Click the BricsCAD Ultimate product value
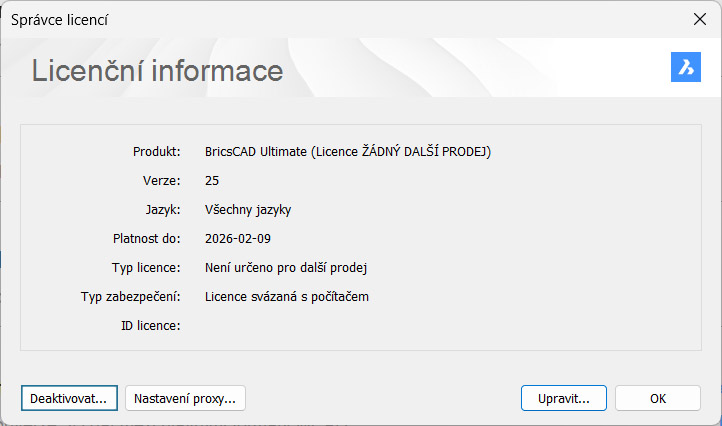The height and width of the screenshot is (426, 722). pos(348,152)
